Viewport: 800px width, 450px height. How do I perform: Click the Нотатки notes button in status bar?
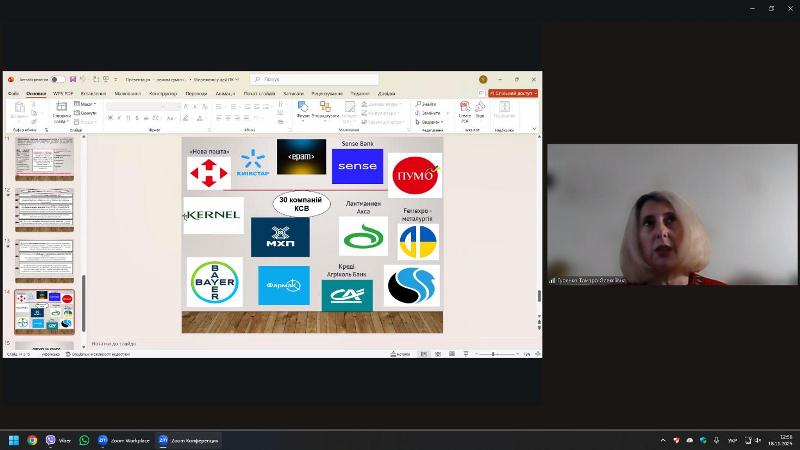[x=400, y=354]
